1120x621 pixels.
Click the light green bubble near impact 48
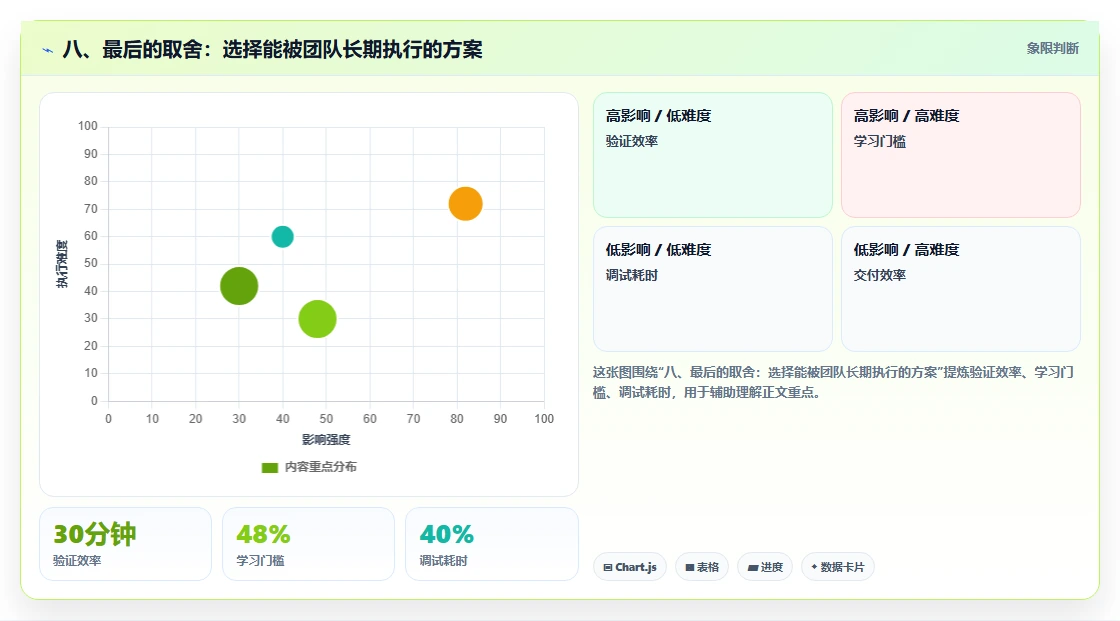coord(317,319)
